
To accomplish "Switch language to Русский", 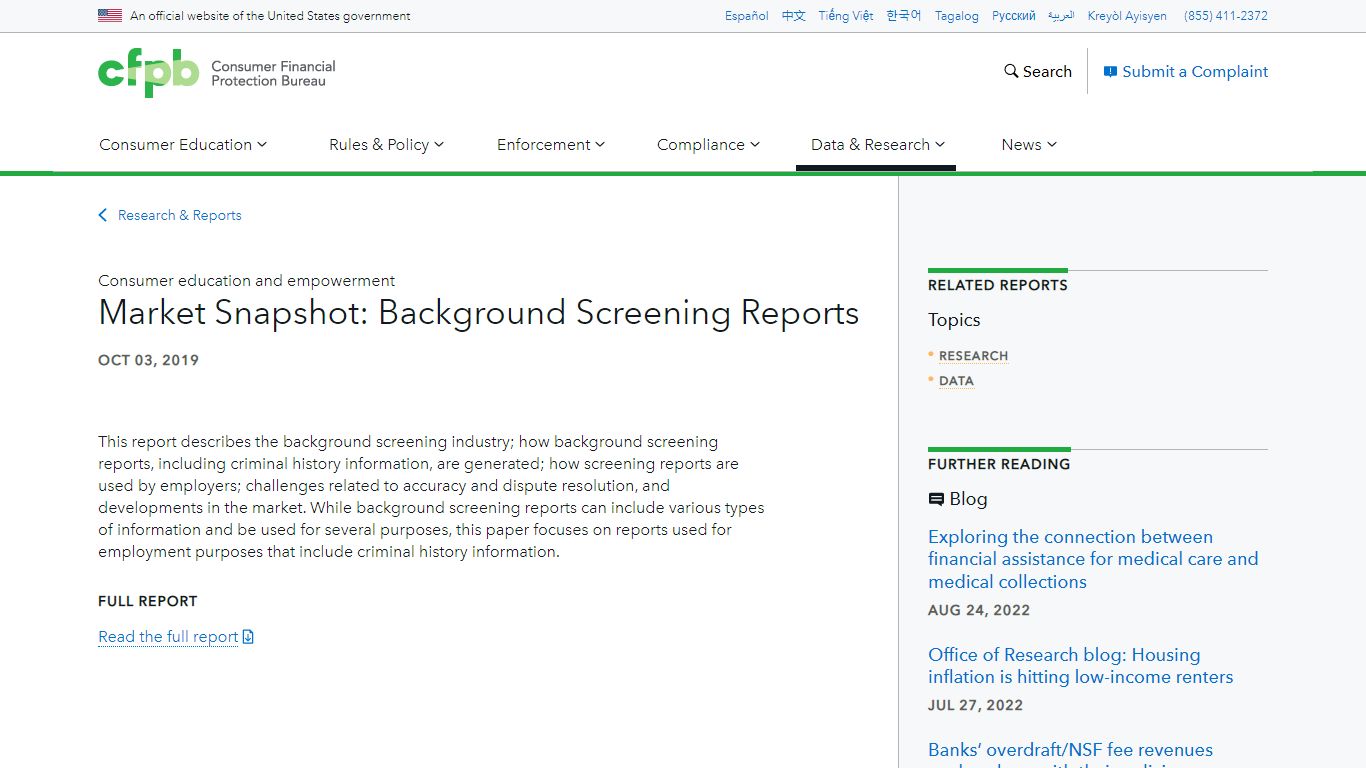I will (1014, 16).
